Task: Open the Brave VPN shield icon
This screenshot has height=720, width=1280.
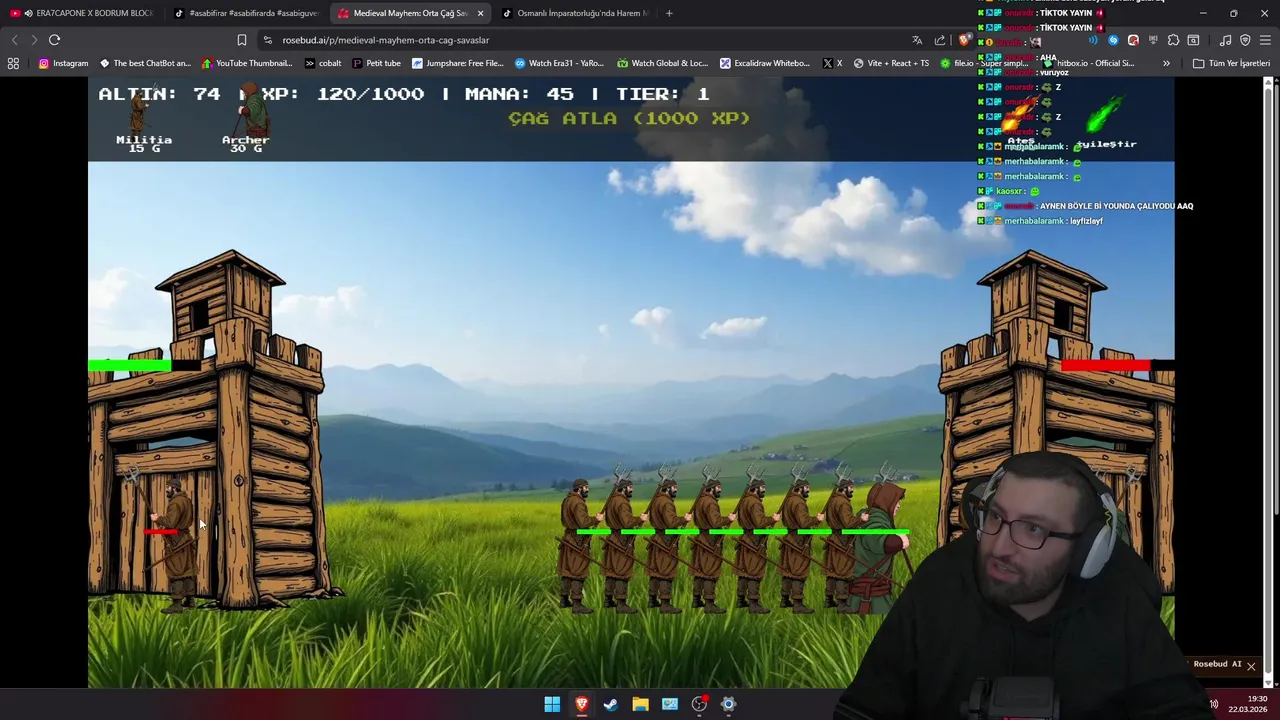Action: [1245, 40]
